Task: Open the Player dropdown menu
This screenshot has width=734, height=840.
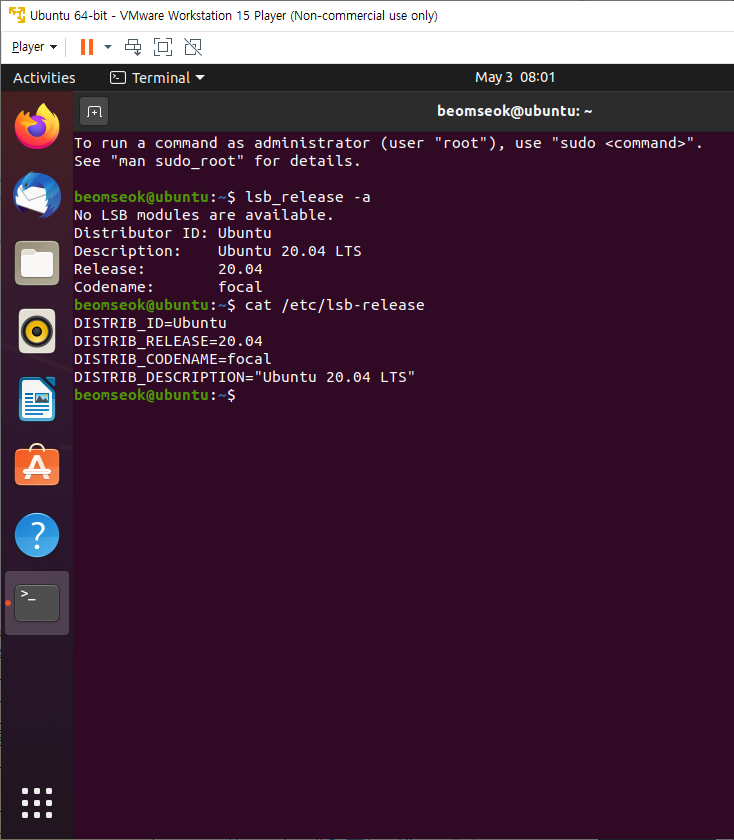Action: point(34,47)
